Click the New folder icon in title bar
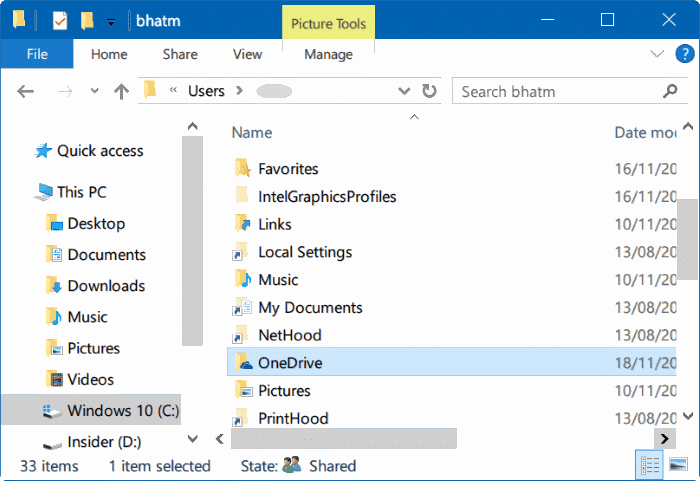700x481 pixels. click(x=87, y=21)
